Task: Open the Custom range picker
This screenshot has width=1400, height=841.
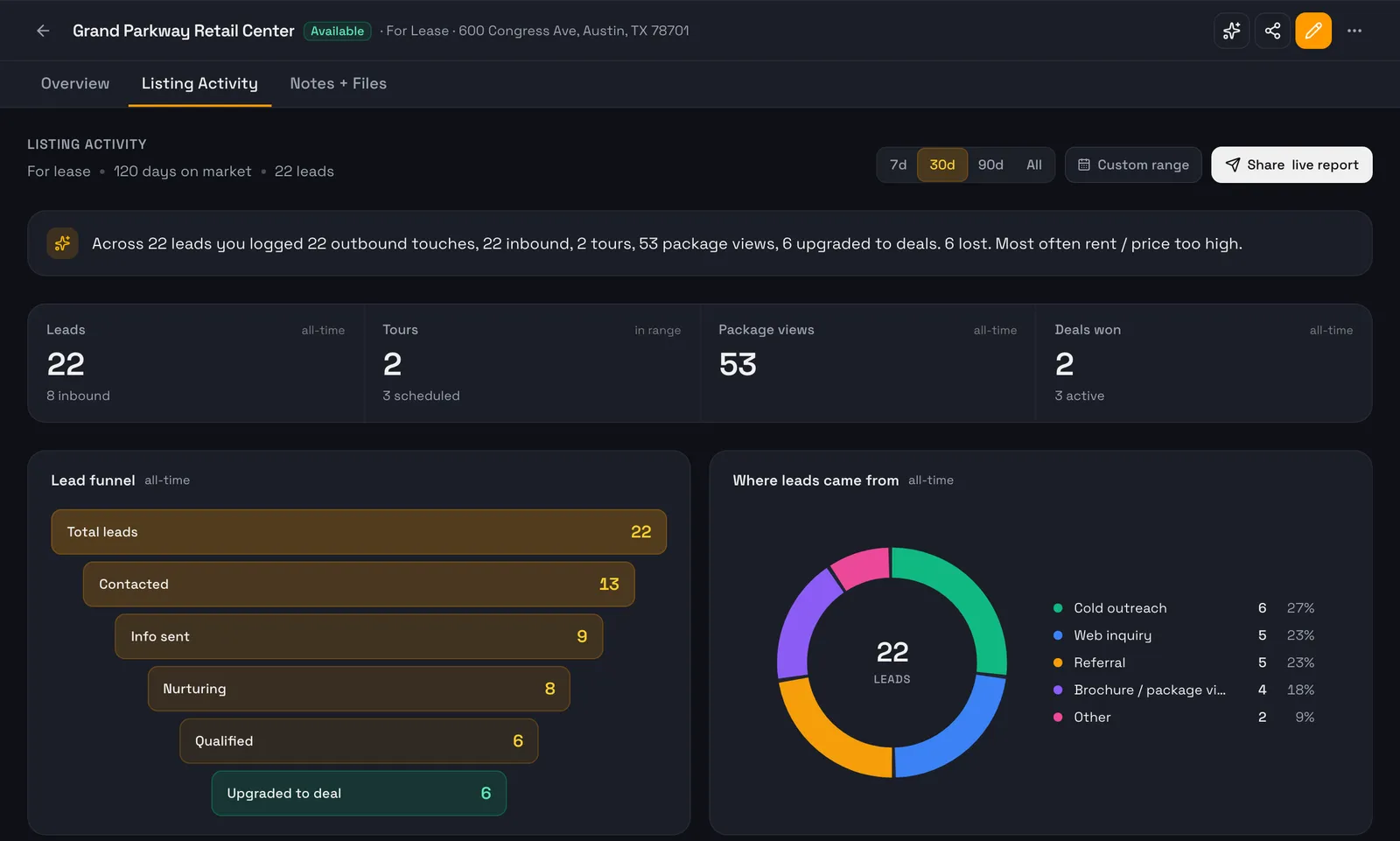Action: 1133,165
